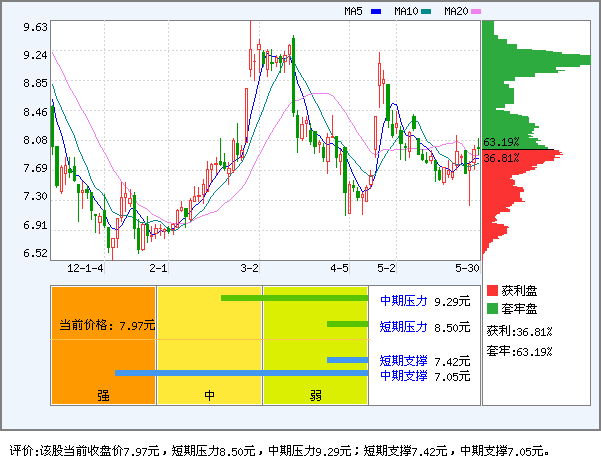Open the 中期支撑 link
This screenshot has height=456, width=601.
404,375
